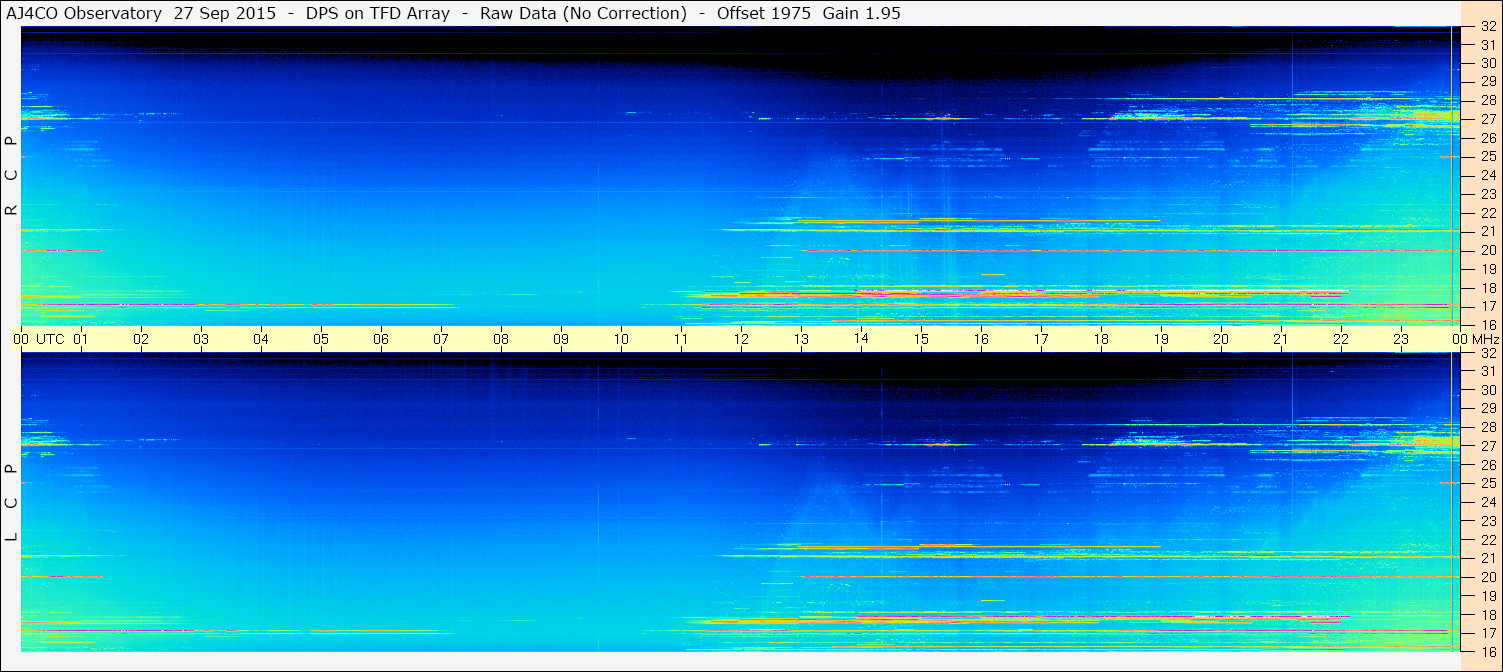Select the 02 hour marker on the time axis
Image resolution: width=1503 pixels, height=672 pixels.
point(141,339)
